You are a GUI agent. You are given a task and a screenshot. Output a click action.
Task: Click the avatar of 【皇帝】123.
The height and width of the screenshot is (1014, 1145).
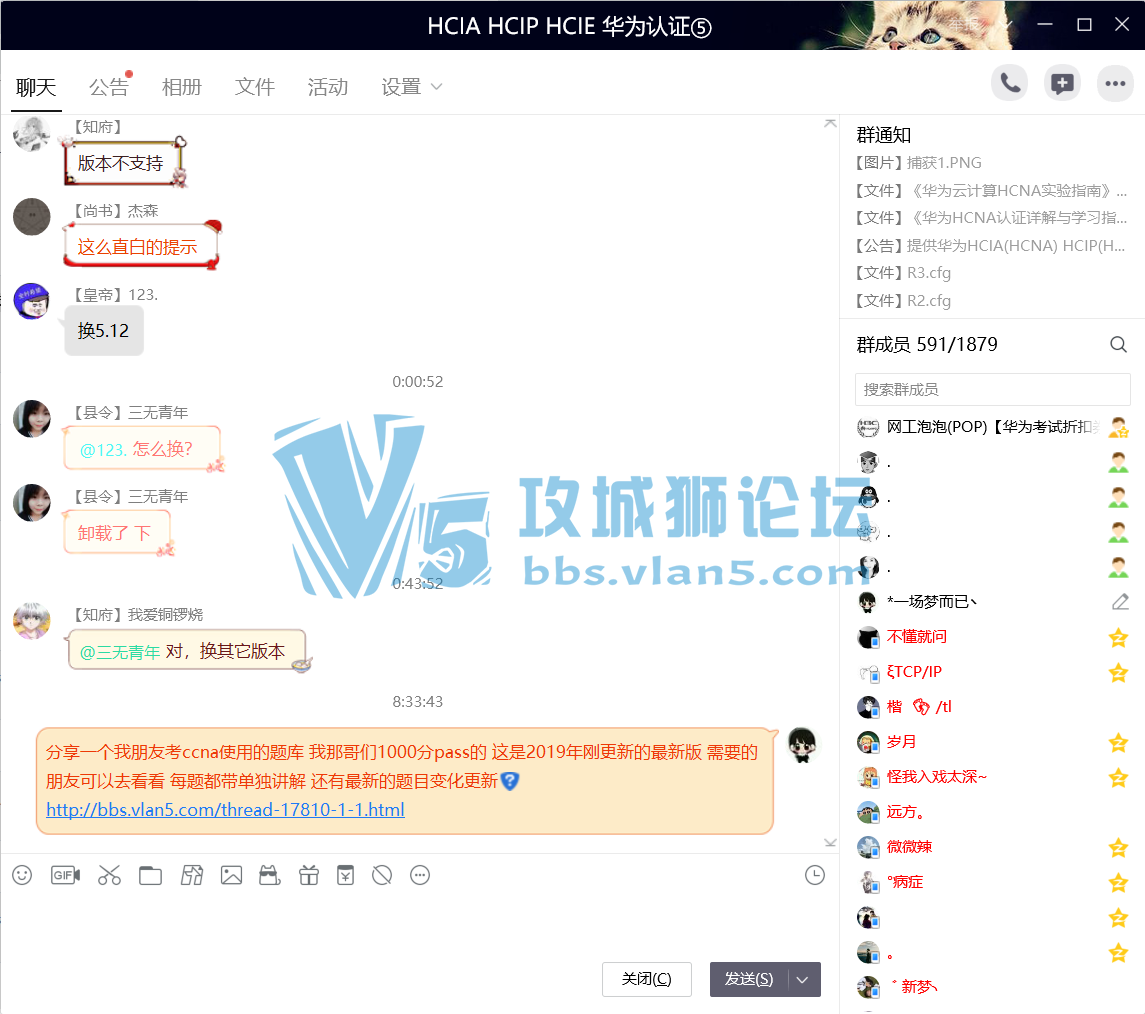(31, 301)
